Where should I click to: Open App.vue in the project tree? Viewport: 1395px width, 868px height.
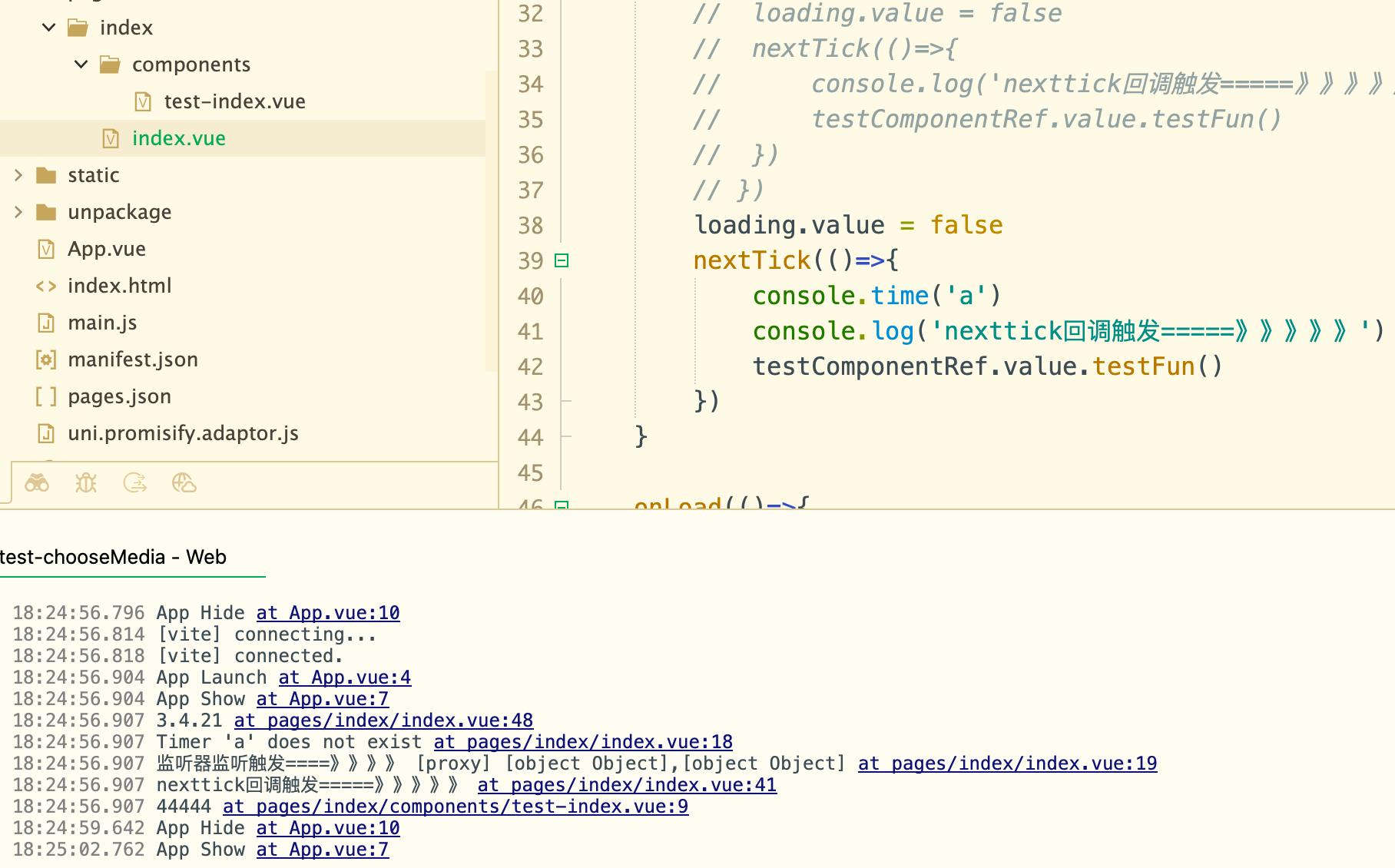point(106,249)
